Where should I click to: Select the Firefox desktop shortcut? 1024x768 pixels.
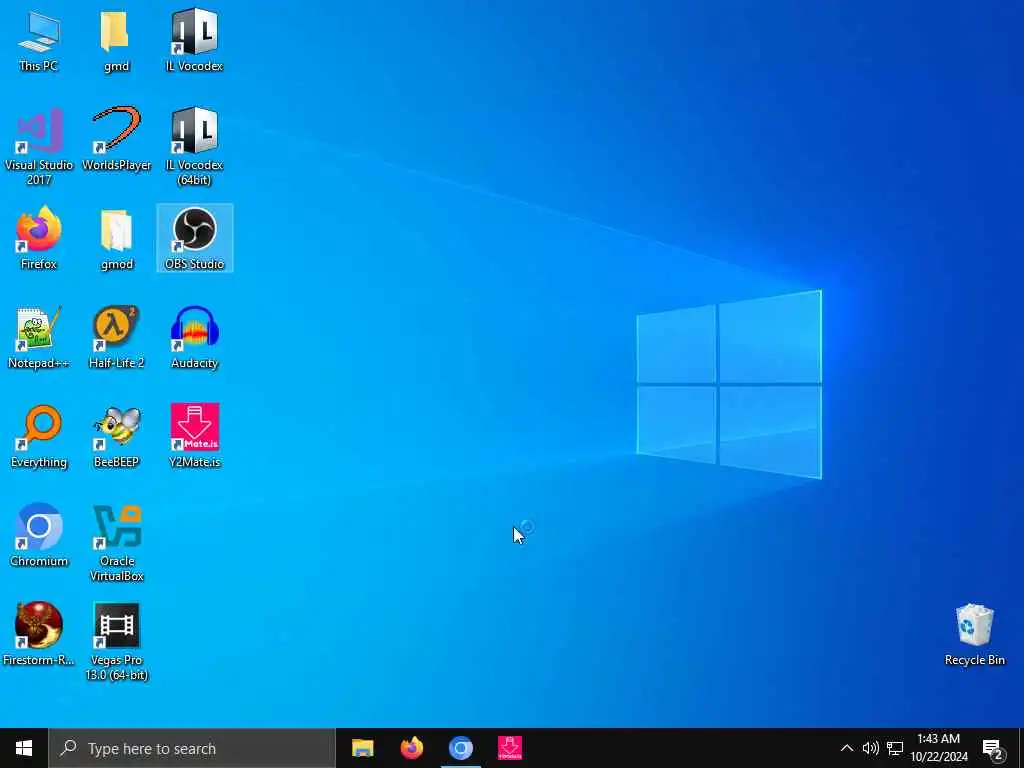[39, 238]
